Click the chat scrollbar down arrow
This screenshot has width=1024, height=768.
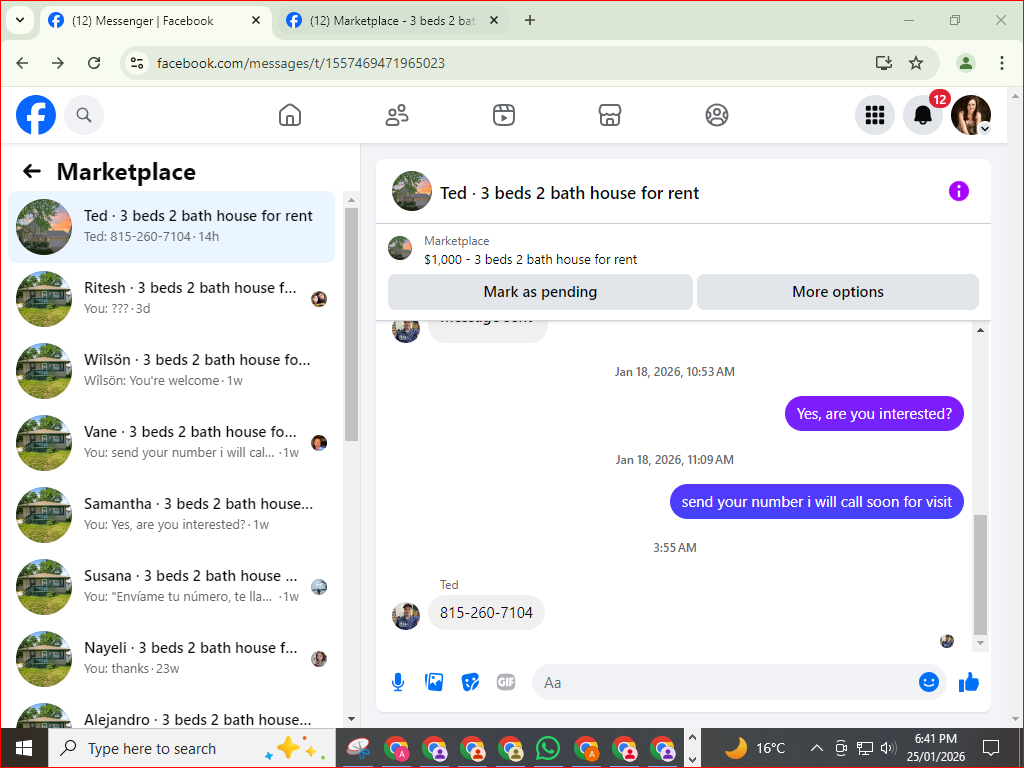980,643
